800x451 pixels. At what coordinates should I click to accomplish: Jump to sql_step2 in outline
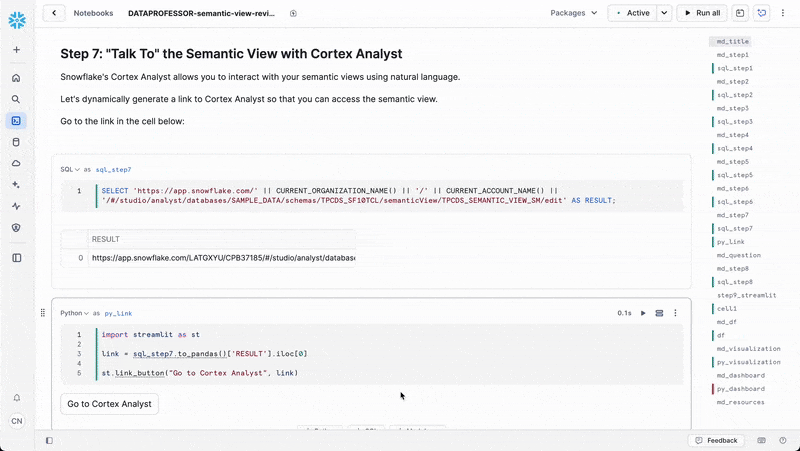pos(735,95)
